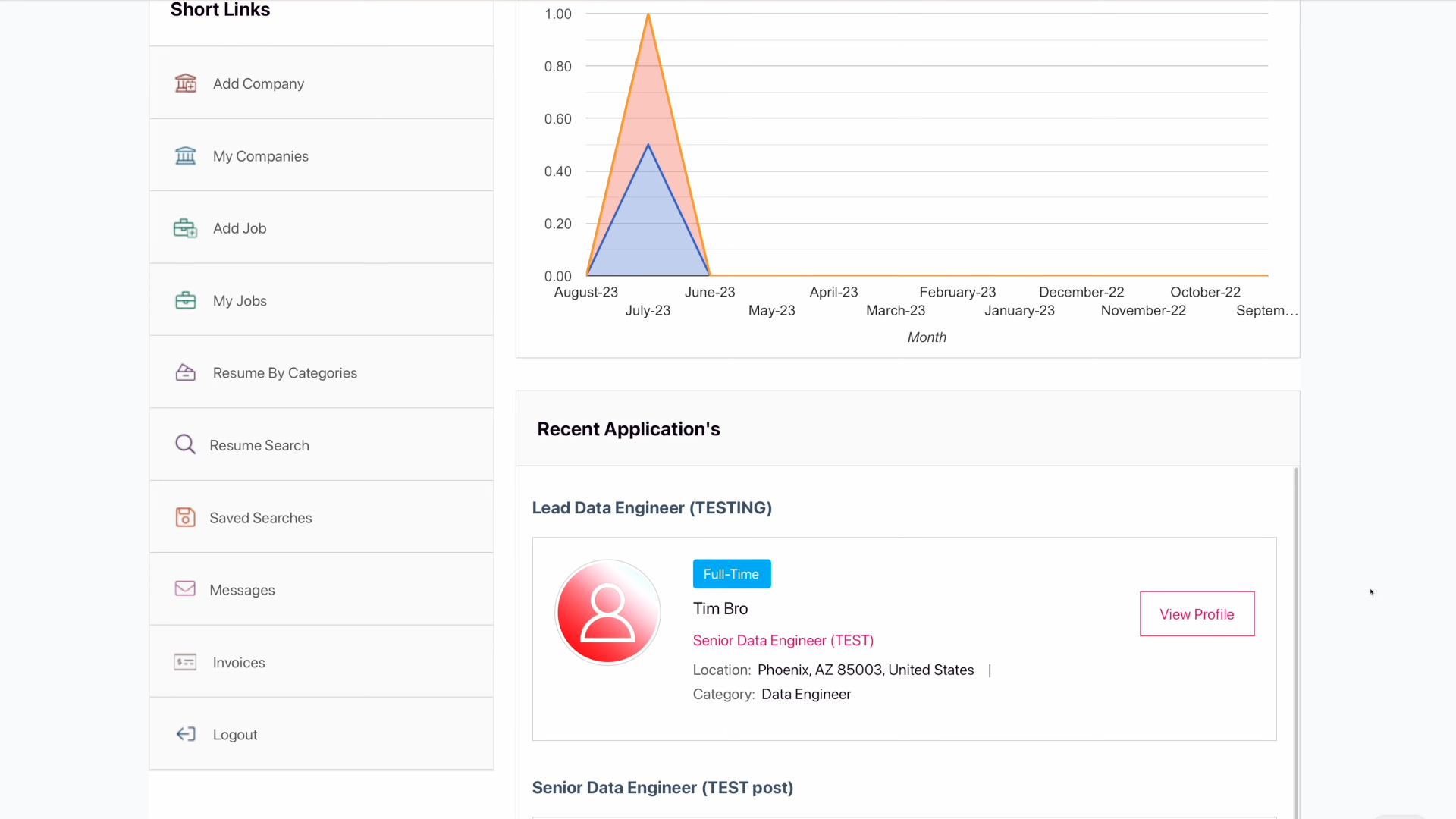The image size is (1456, 819).
Task: Click the Add Company building icon
Action: click(x=186, y=83)
